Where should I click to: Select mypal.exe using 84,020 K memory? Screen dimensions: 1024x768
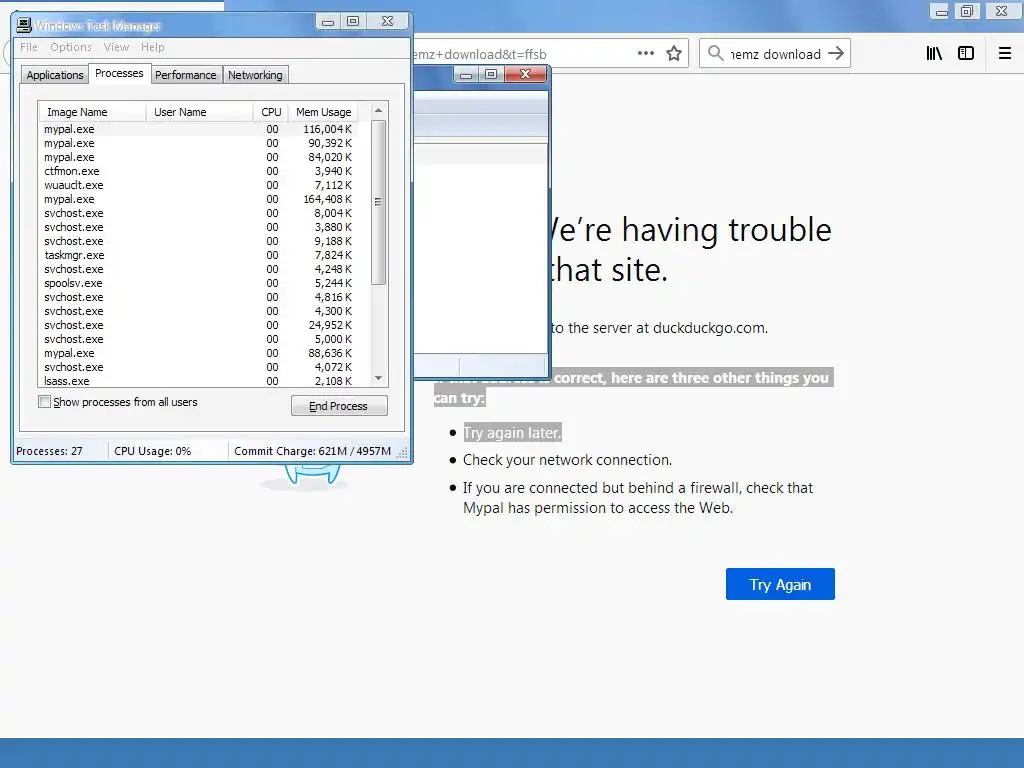199,157
